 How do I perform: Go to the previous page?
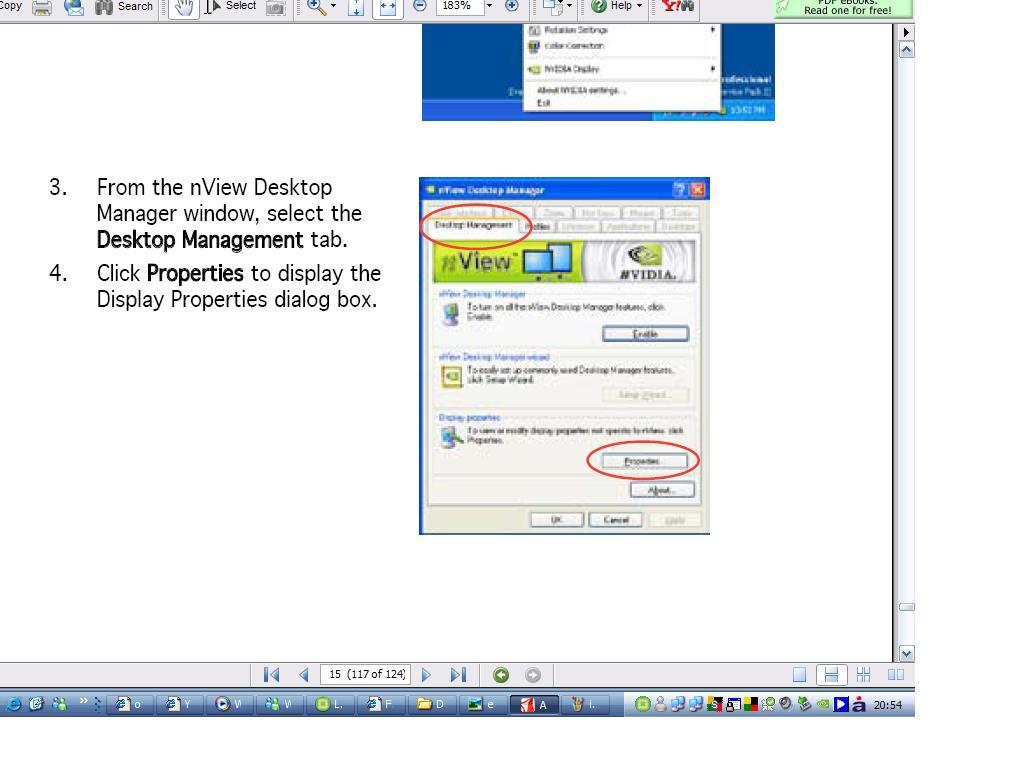point(304,675)
